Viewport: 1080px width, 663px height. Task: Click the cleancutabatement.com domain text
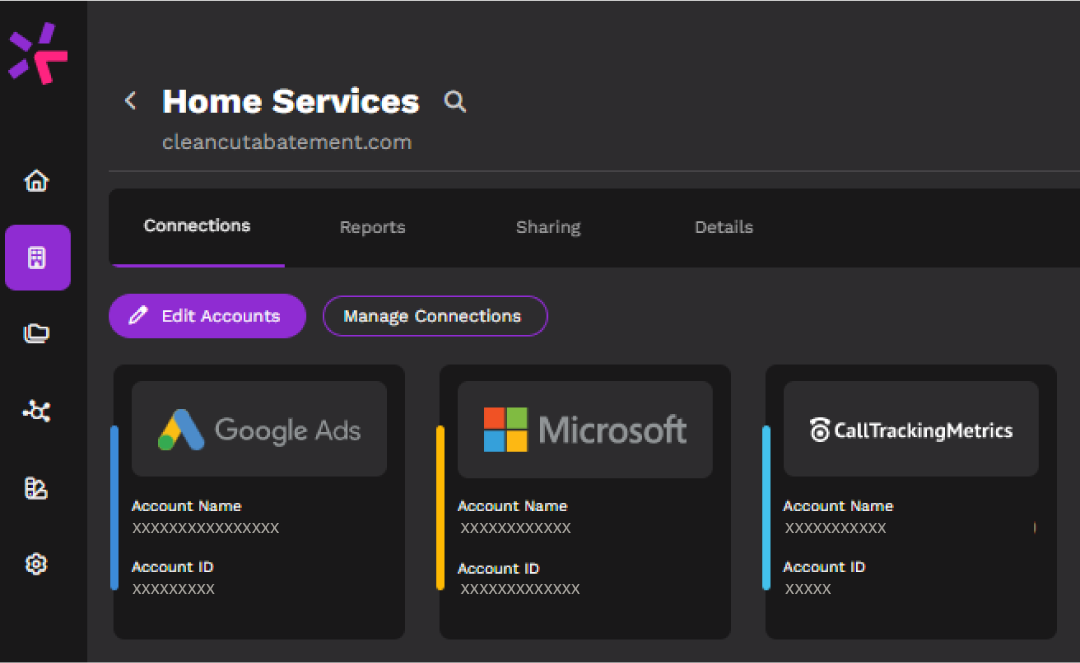[287, 142]
